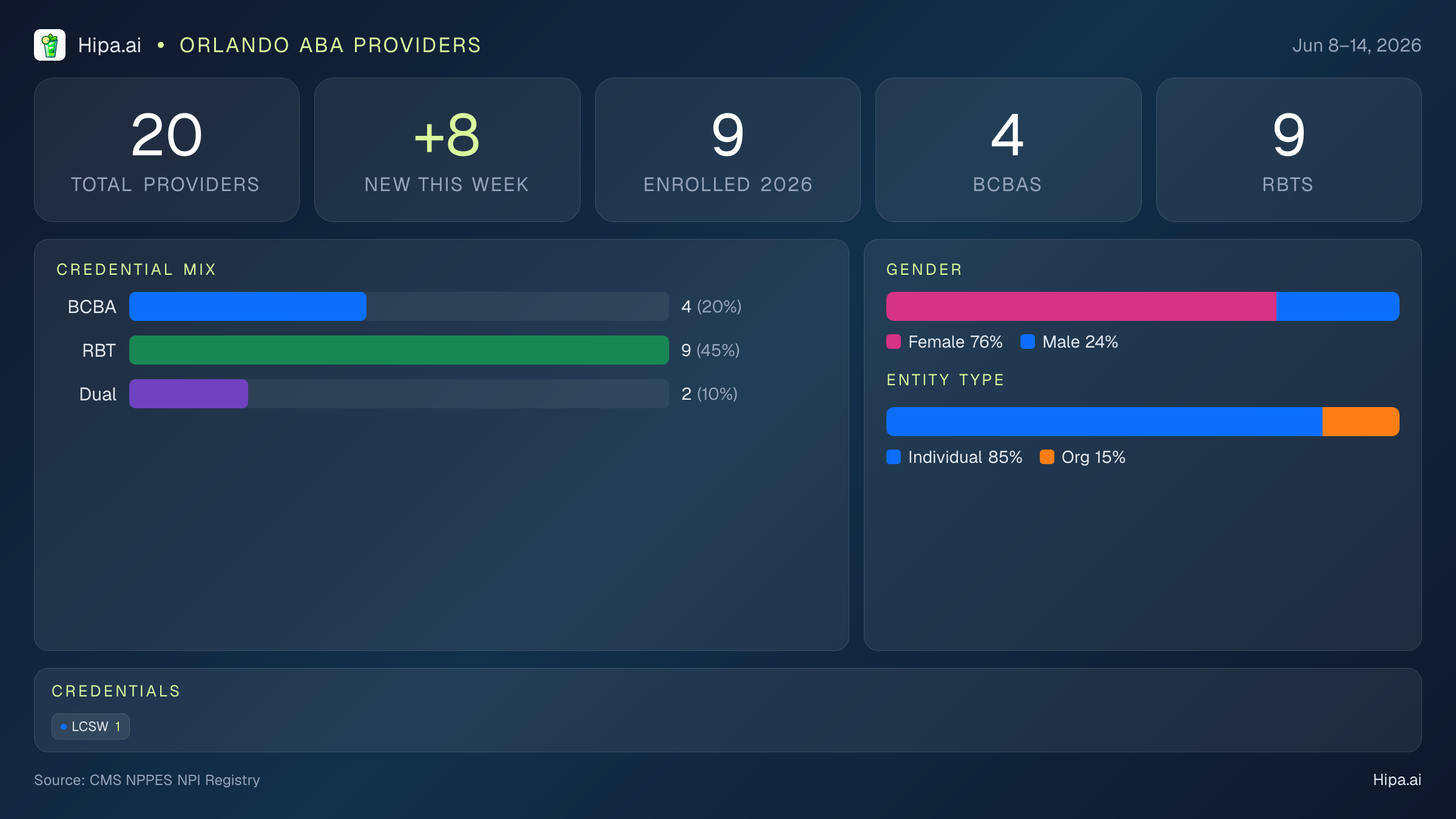Viewport: 1456px width, 819px height.
Task: Click the Entity Type section heading
Action: 945,380
